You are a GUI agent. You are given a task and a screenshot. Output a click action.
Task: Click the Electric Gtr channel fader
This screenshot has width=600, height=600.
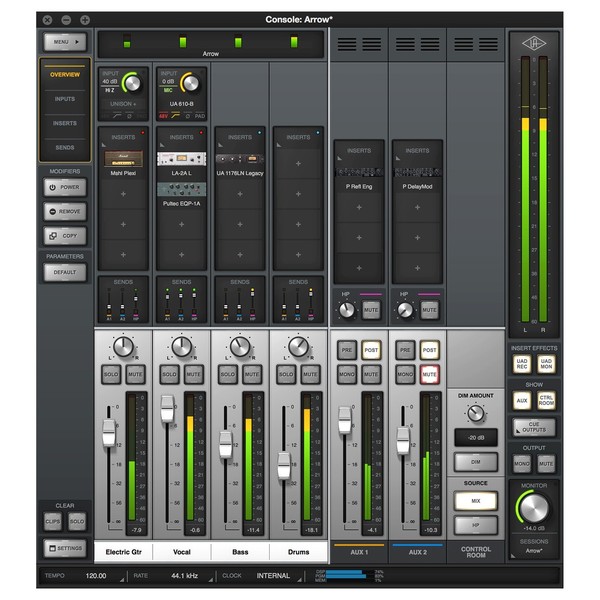109,433
